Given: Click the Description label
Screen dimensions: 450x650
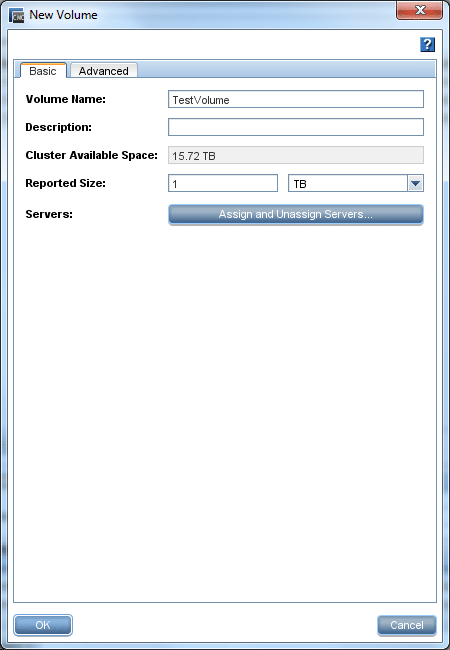Looking at the screenshot, I should [x=59, y=127].
